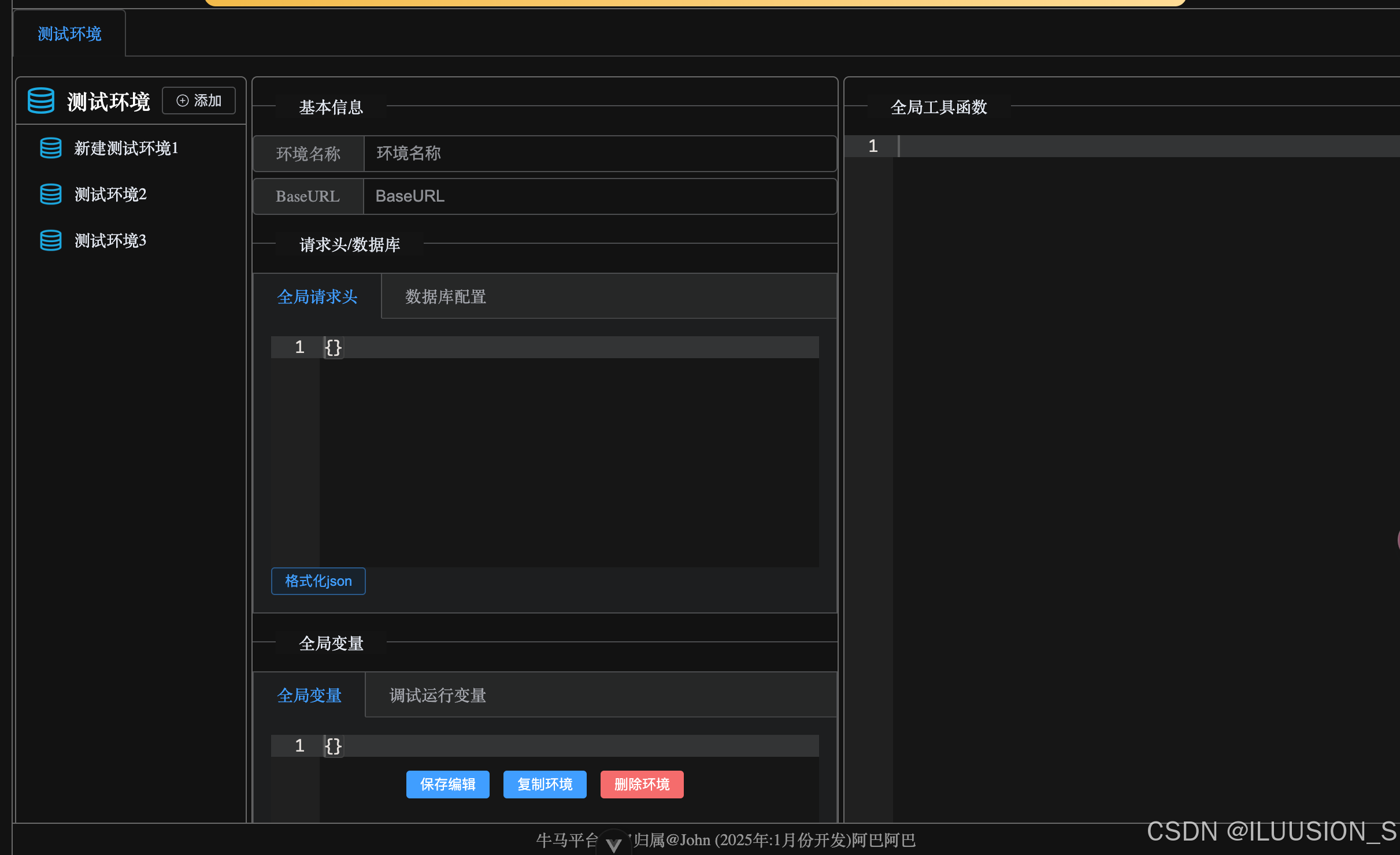1400x855 pixels.
Task: Switch to the 调试运行变量 tab
Action: click(438, 695)
